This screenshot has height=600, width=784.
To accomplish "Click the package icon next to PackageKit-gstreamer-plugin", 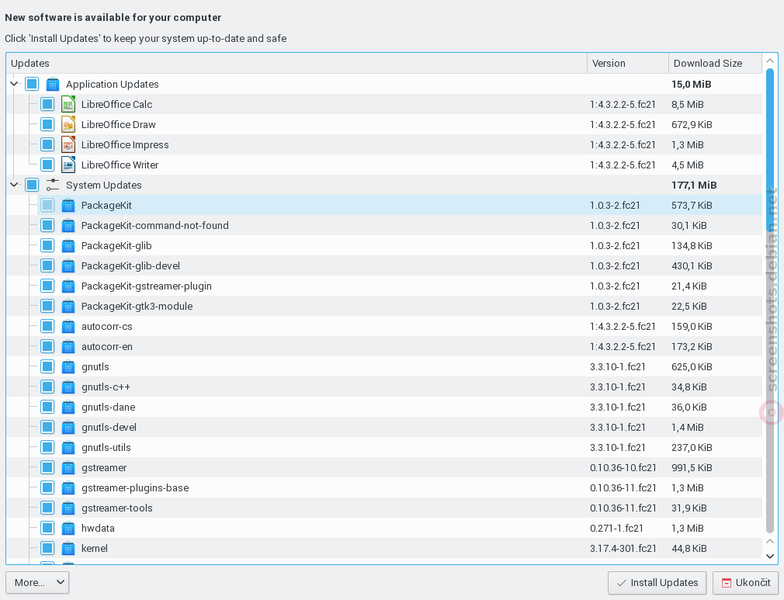I will (x=68, y=286).
